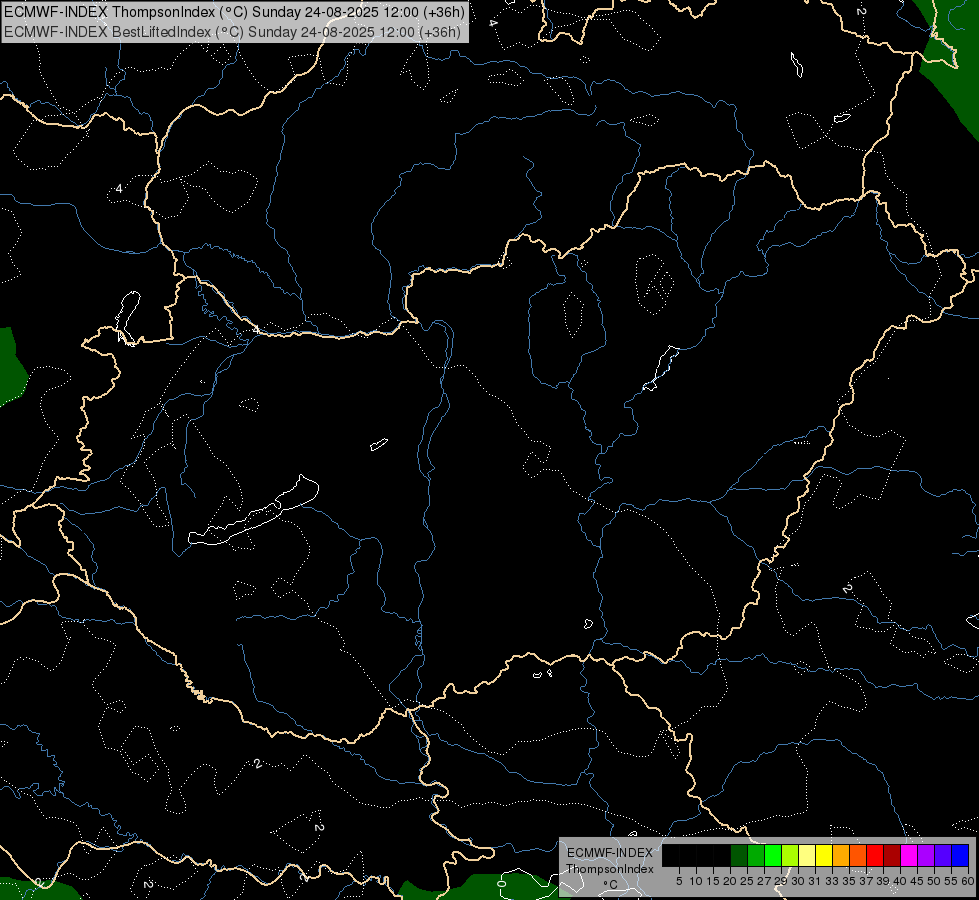979x900 pixels.
Task: Click legend scale value 45
Action: point(917,881)
